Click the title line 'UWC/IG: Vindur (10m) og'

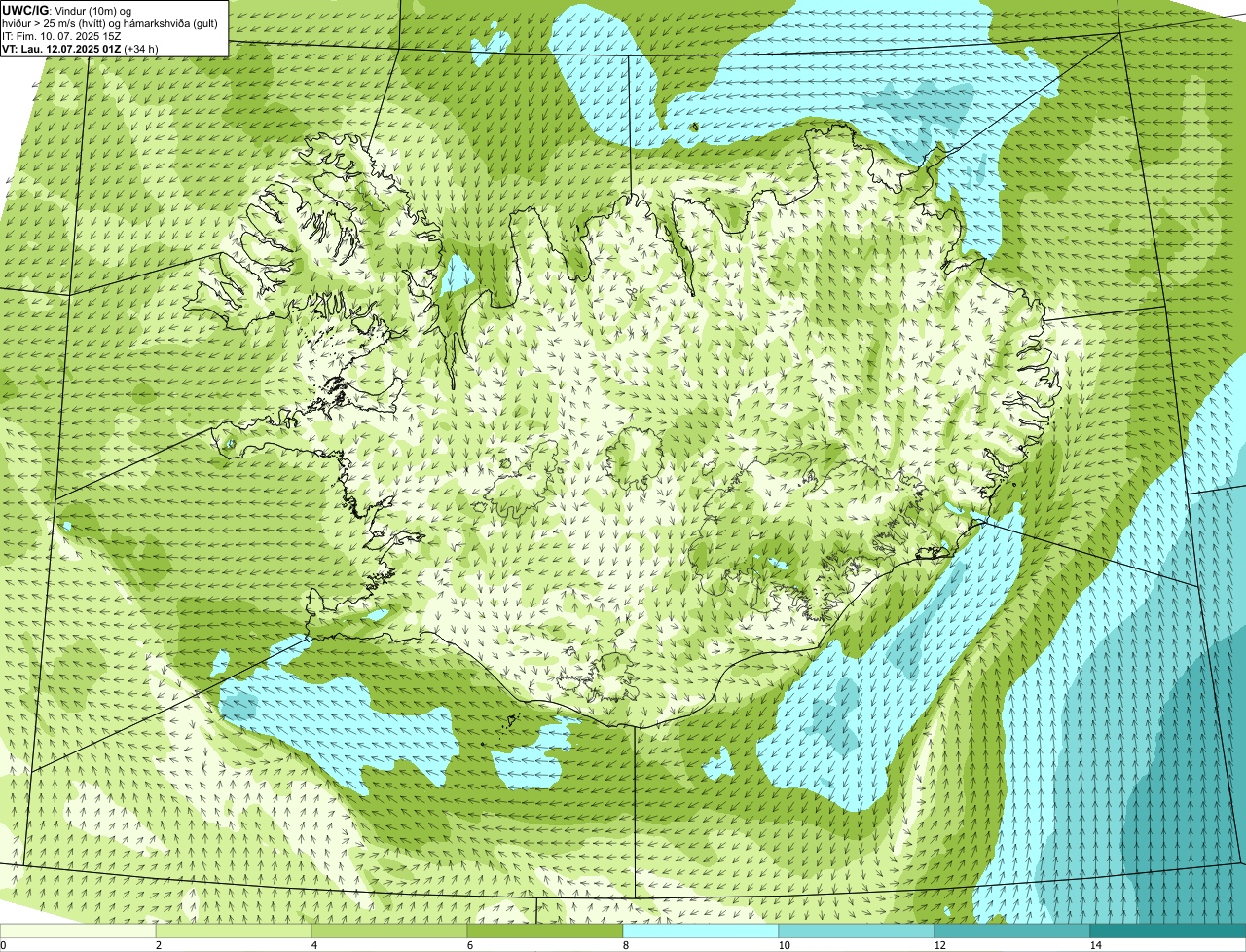tap(67, 10)
